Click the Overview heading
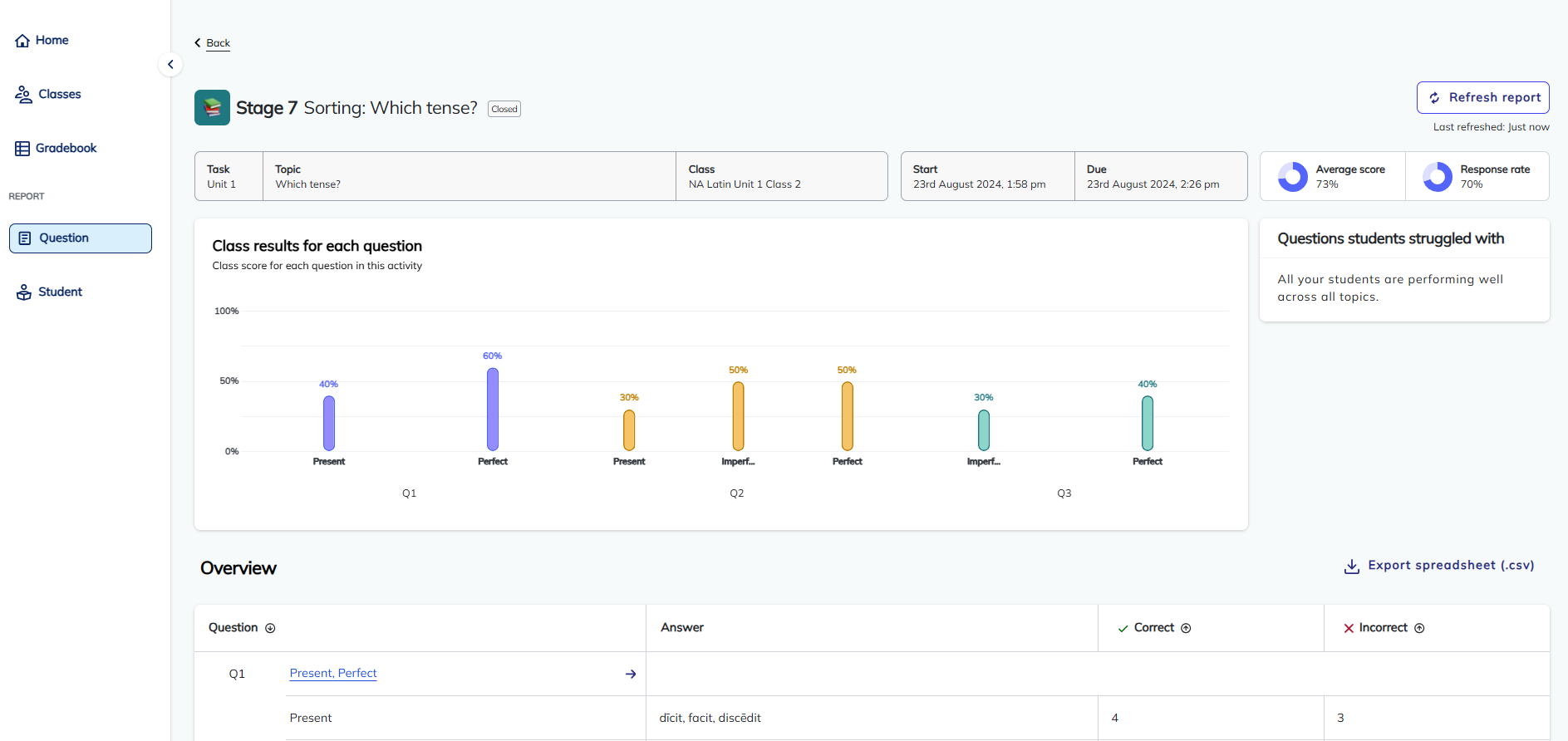1568x741 pixels. [x=238, y=568]
